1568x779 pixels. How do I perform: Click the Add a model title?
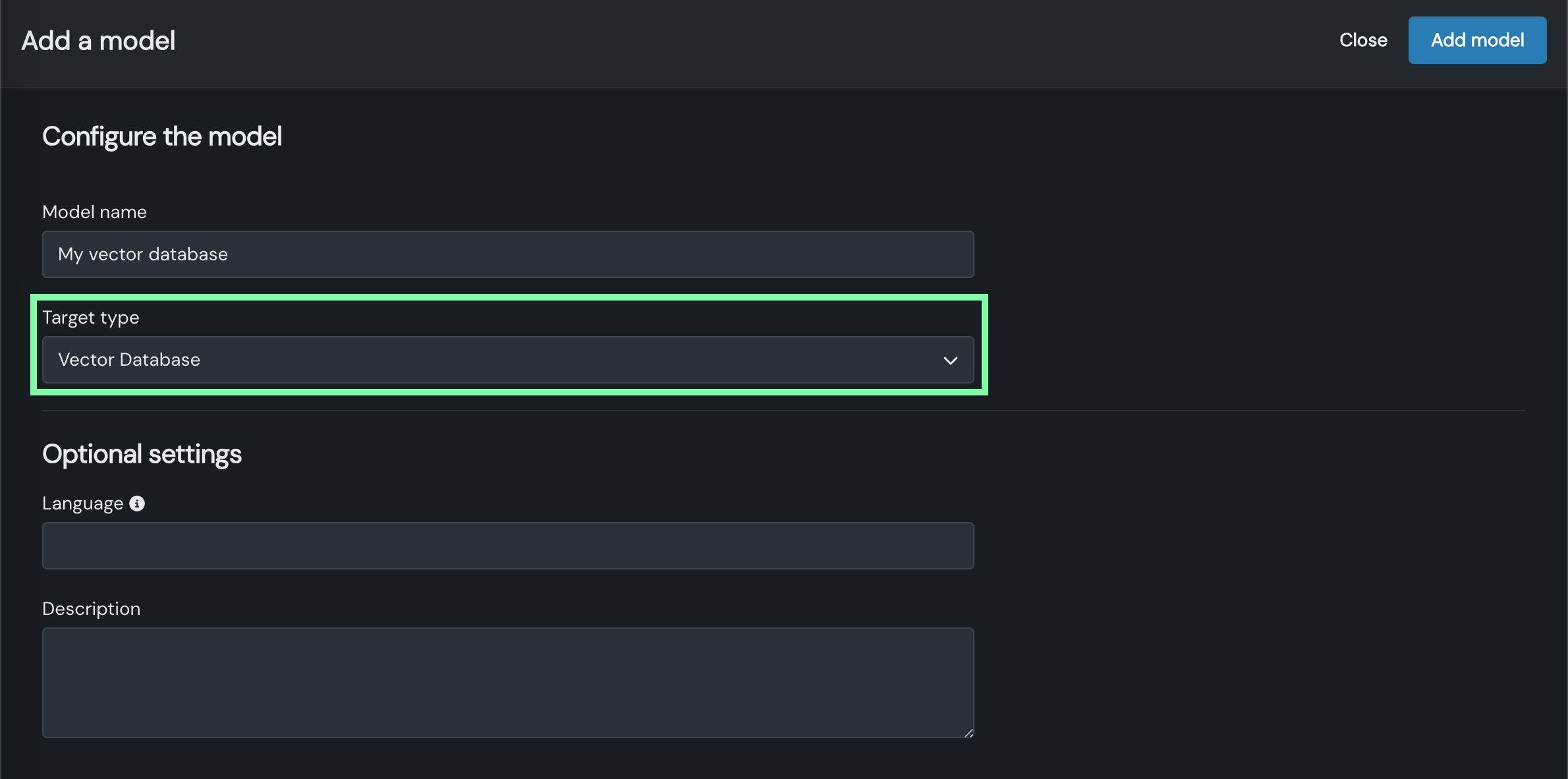[98, 41]
